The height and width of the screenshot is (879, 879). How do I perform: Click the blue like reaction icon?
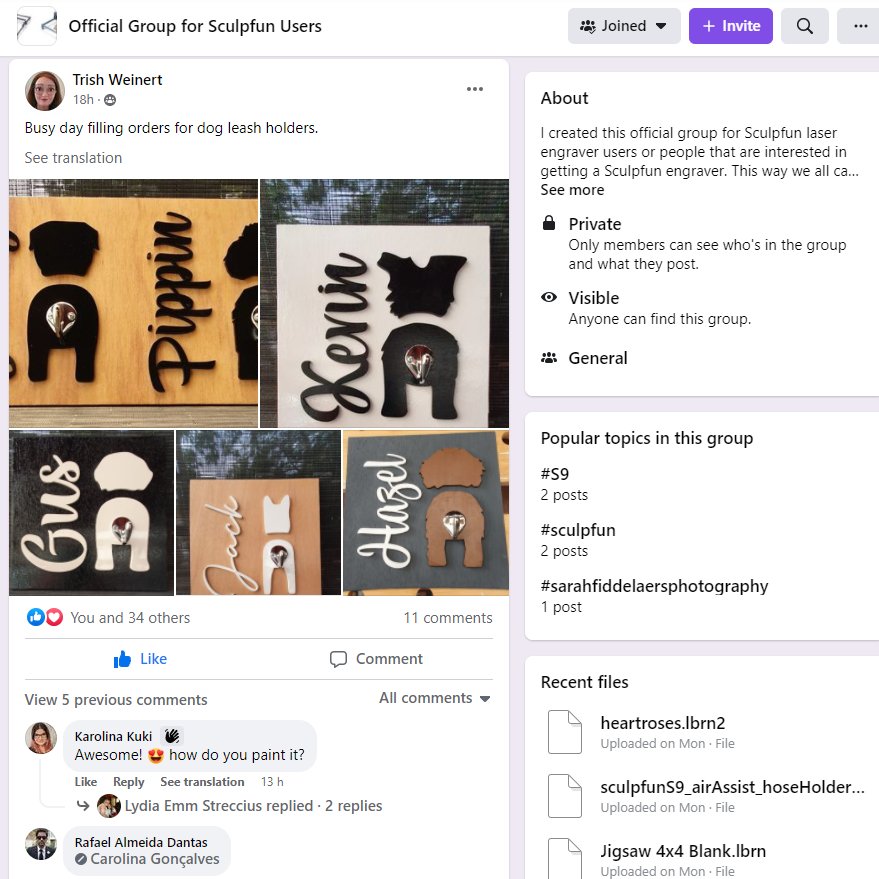[35, 617]
